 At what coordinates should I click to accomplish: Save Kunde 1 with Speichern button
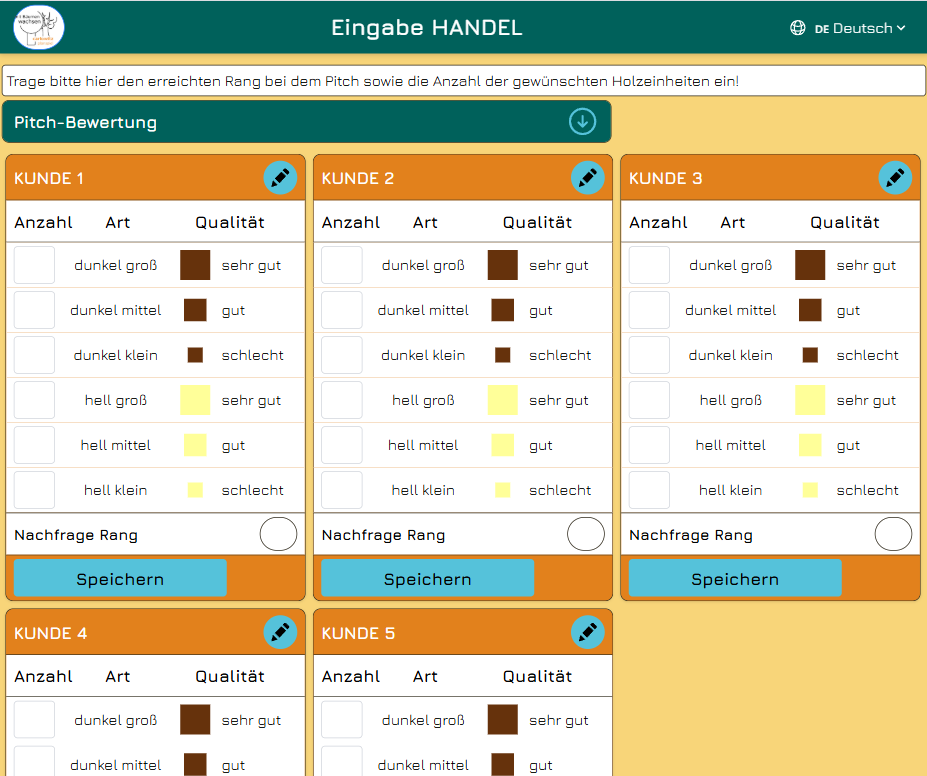120,579
